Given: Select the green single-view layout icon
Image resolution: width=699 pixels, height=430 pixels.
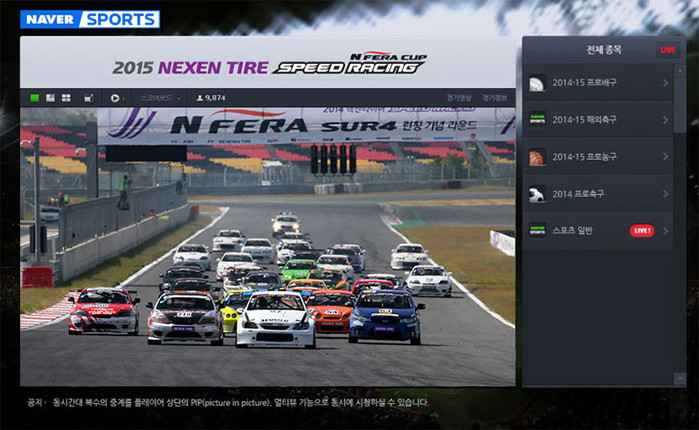Looking at the screenshot, I should click(34, 98).
